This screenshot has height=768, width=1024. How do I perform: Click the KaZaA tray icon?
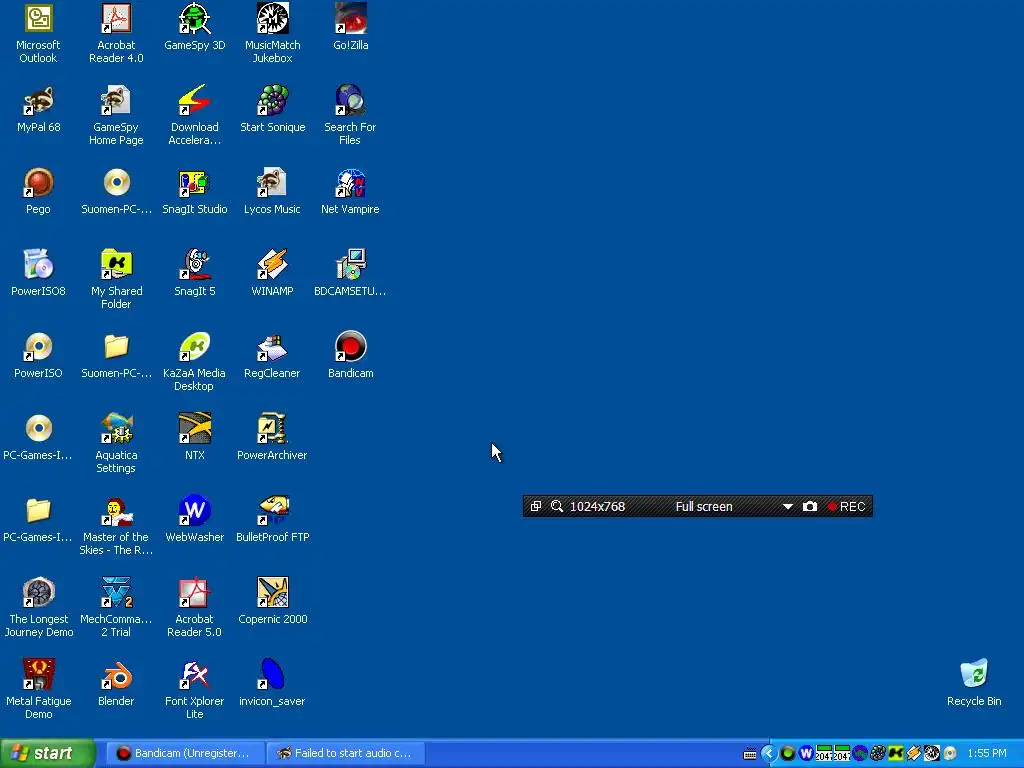(x=895, y=754)
